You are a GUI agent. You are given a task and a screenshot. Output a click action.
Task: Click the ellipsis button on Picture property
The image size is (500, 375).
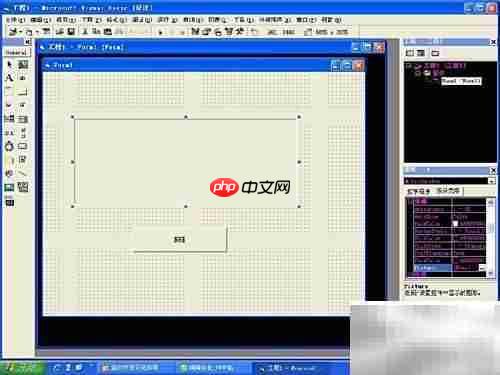coord(482,268)
